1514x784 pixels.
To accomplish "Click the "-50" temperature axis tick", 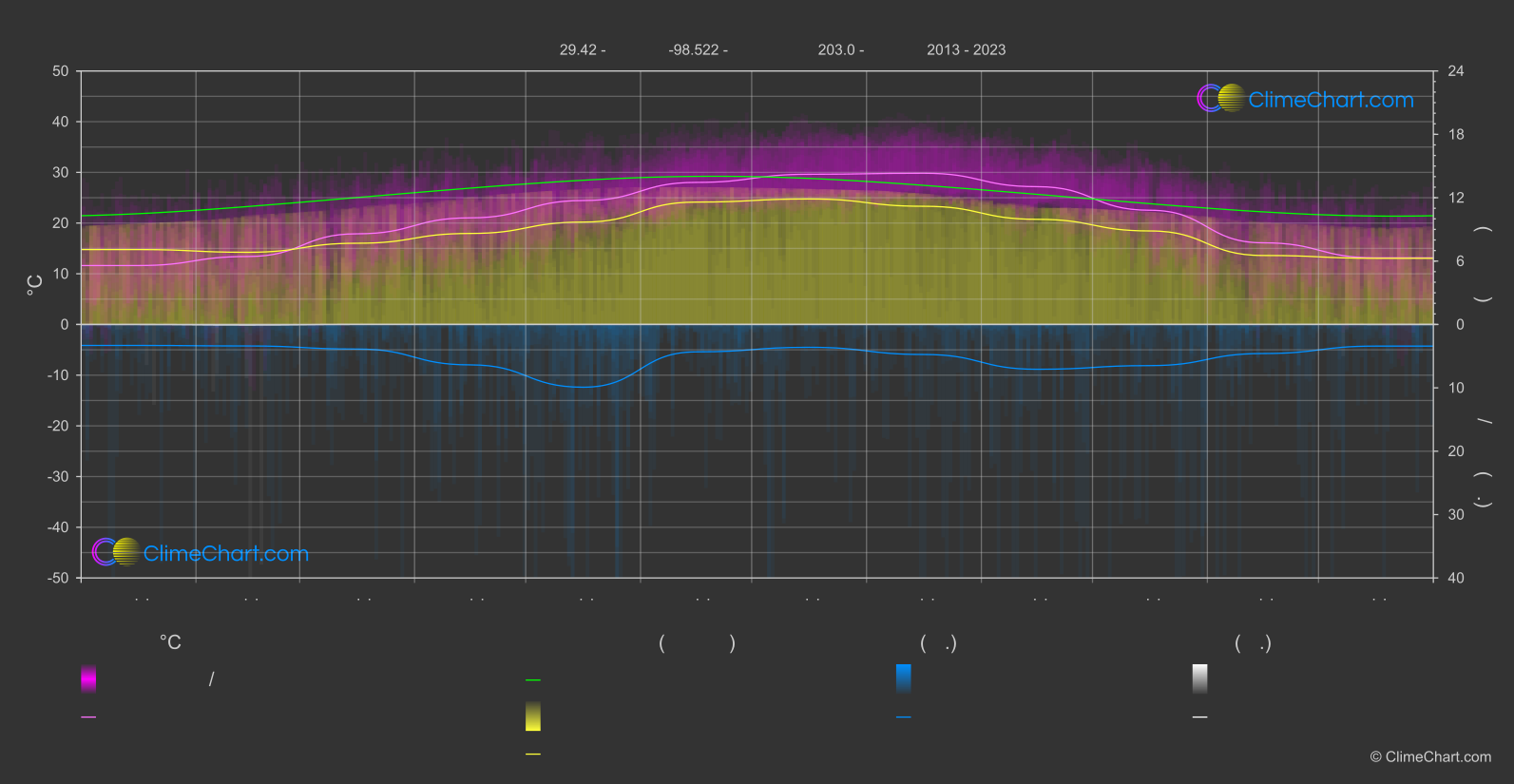I will pyautogui.click(x=58, y=578).
